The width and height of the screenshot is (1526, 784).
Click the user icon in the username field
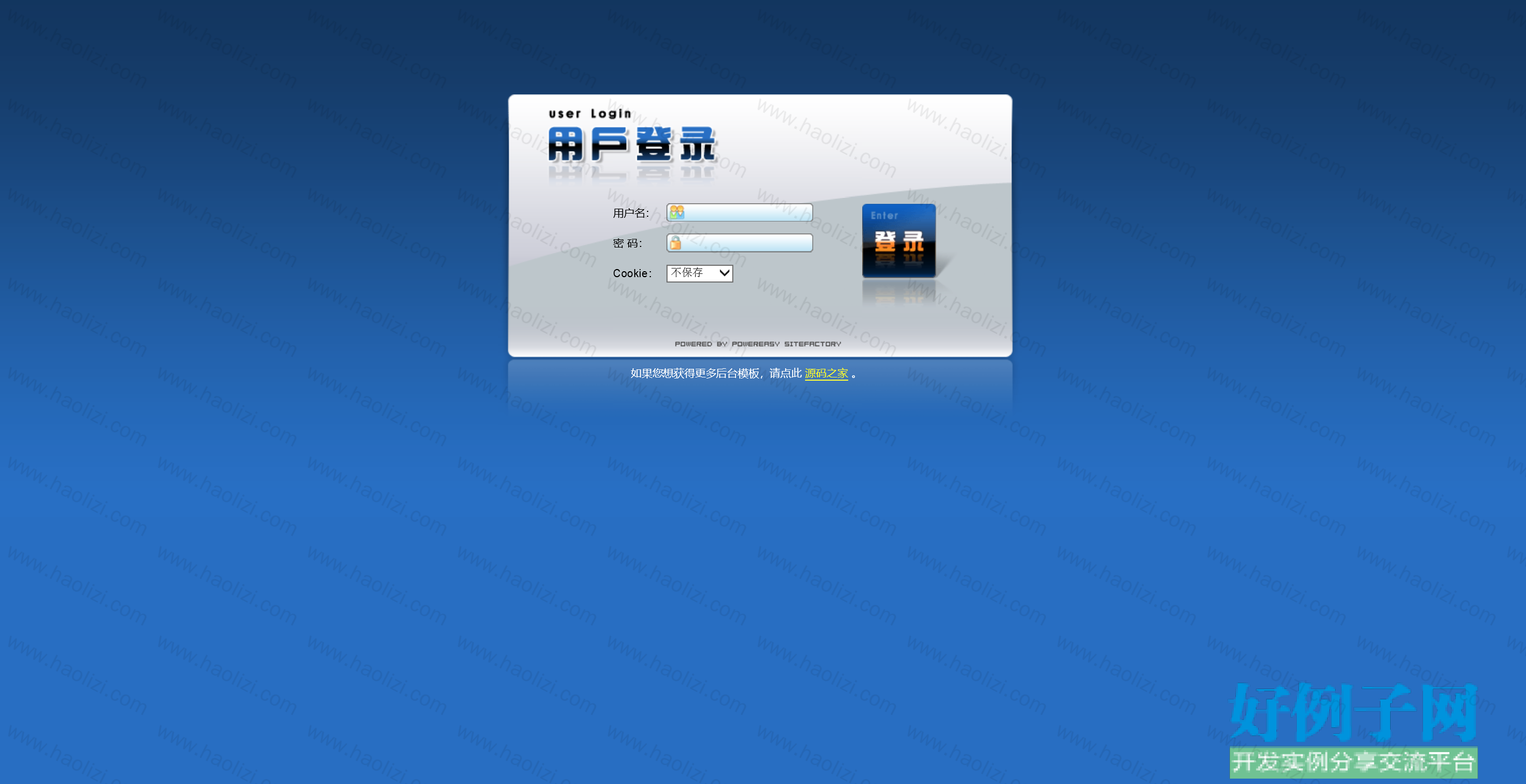[677, 212]
